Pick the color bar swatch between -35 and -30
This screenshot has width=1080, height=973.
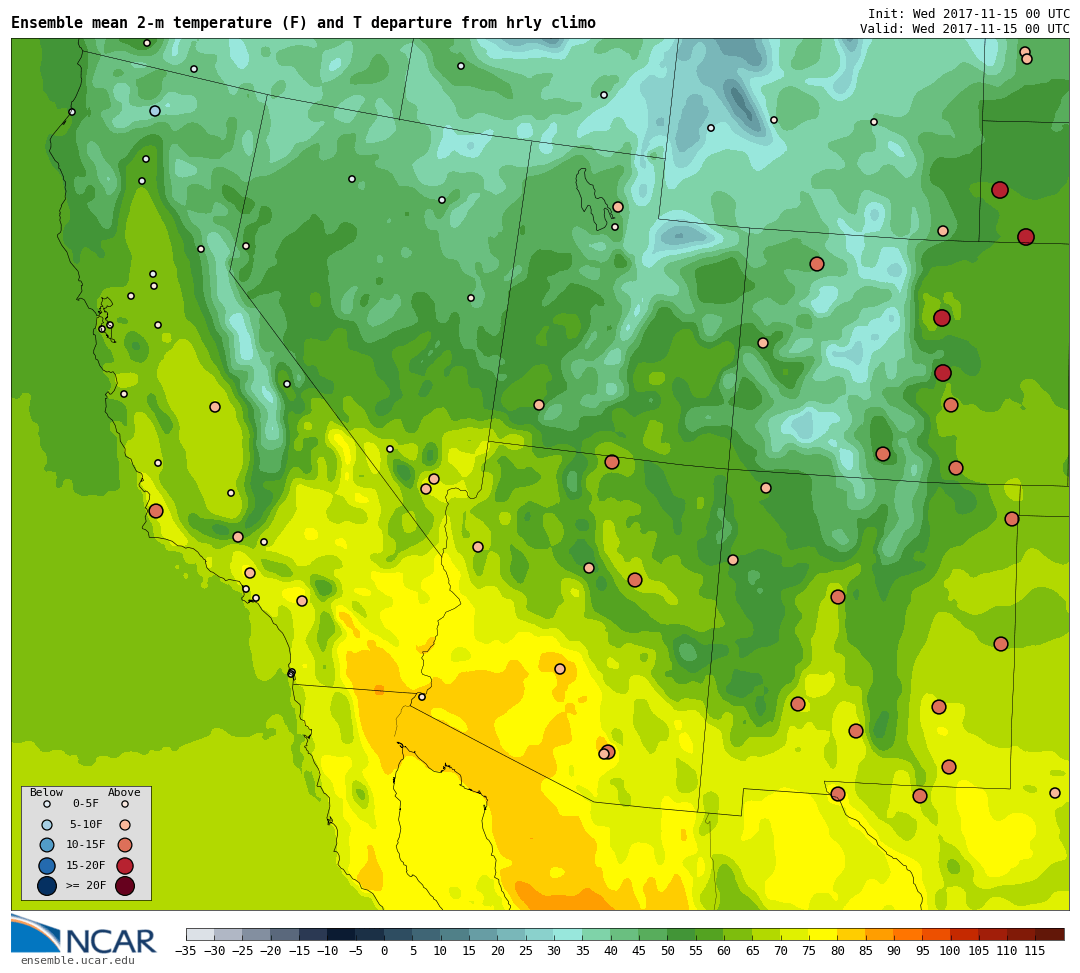click(x=200, y=934)
